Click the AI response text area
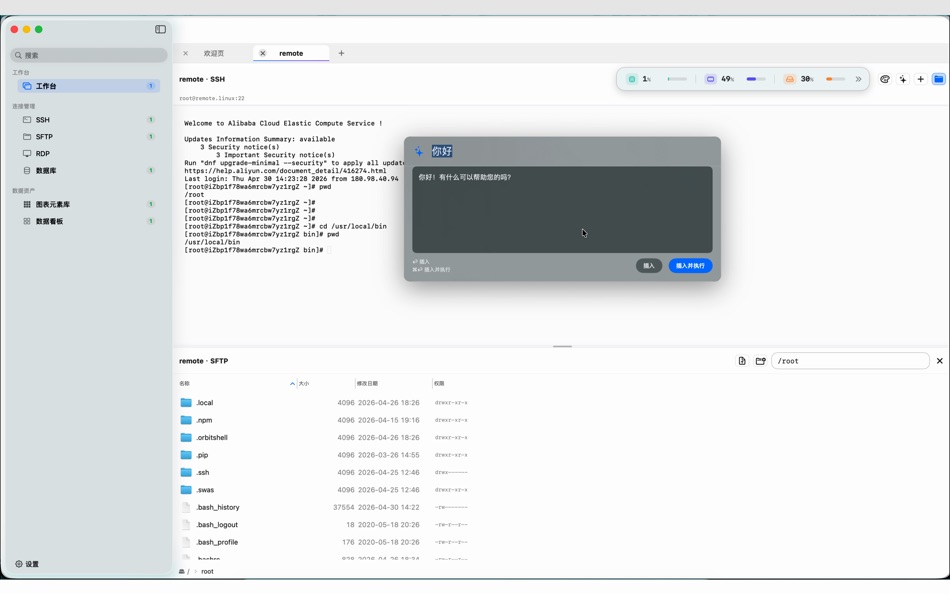This screenshot has height=594, width=950. coord(562,210)
